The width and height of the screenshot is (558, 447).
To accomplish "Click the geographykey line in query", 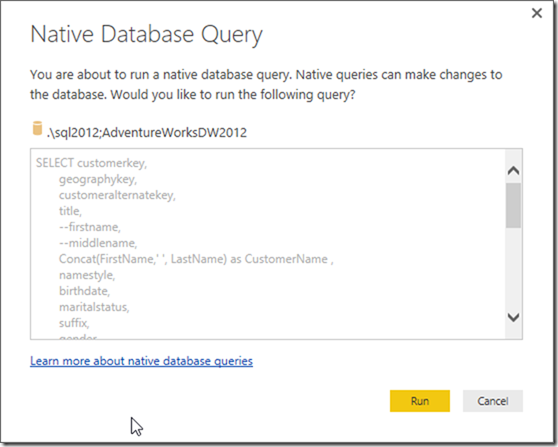I will coord(98,179).
